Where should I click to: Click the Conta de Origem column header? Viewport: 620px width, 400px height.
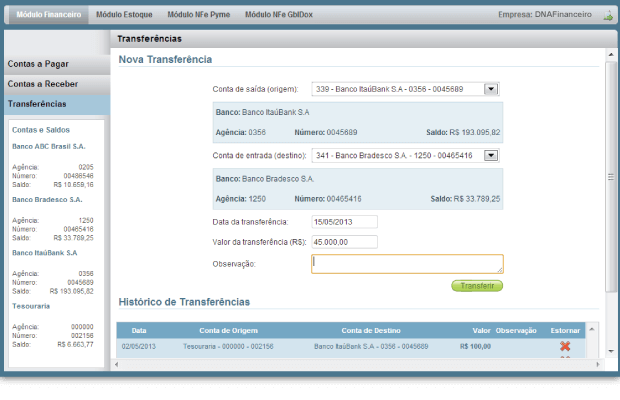point(229,331)
